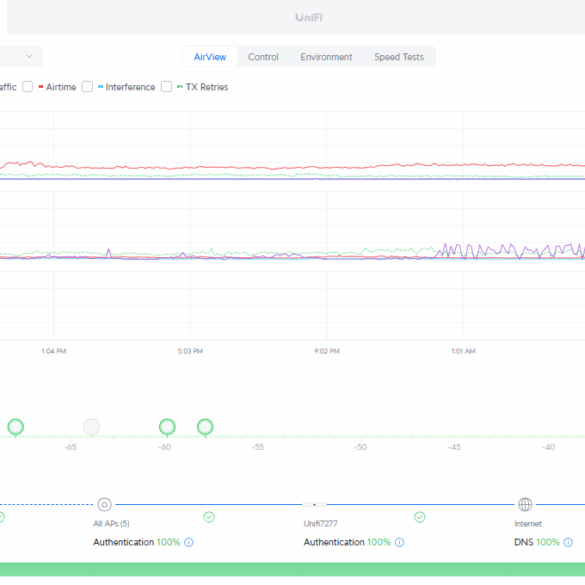Click the Unifi7277 device label
585x585 pixels.
tap(320, 523)
